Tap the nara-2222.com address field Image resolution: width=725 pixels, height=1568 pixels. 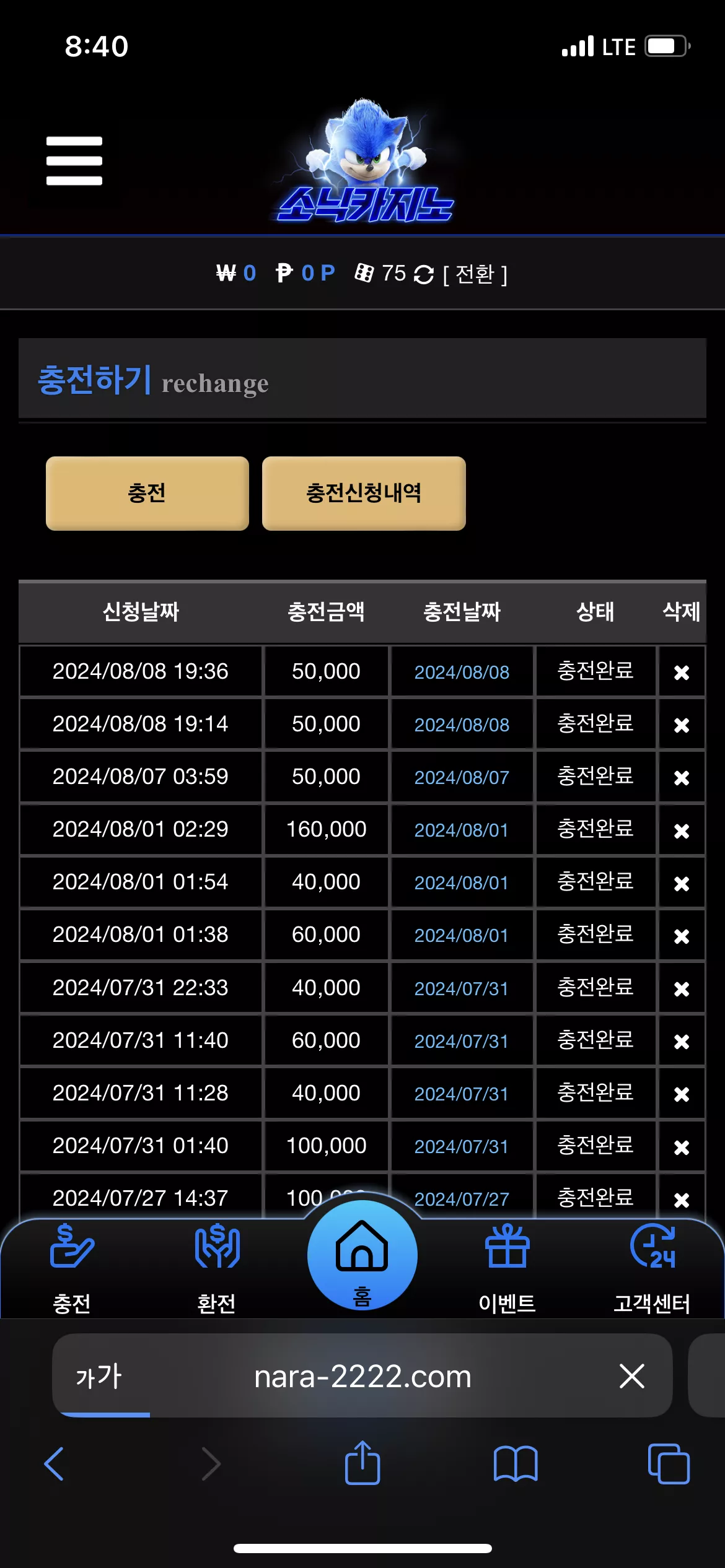coord(362,1376)
